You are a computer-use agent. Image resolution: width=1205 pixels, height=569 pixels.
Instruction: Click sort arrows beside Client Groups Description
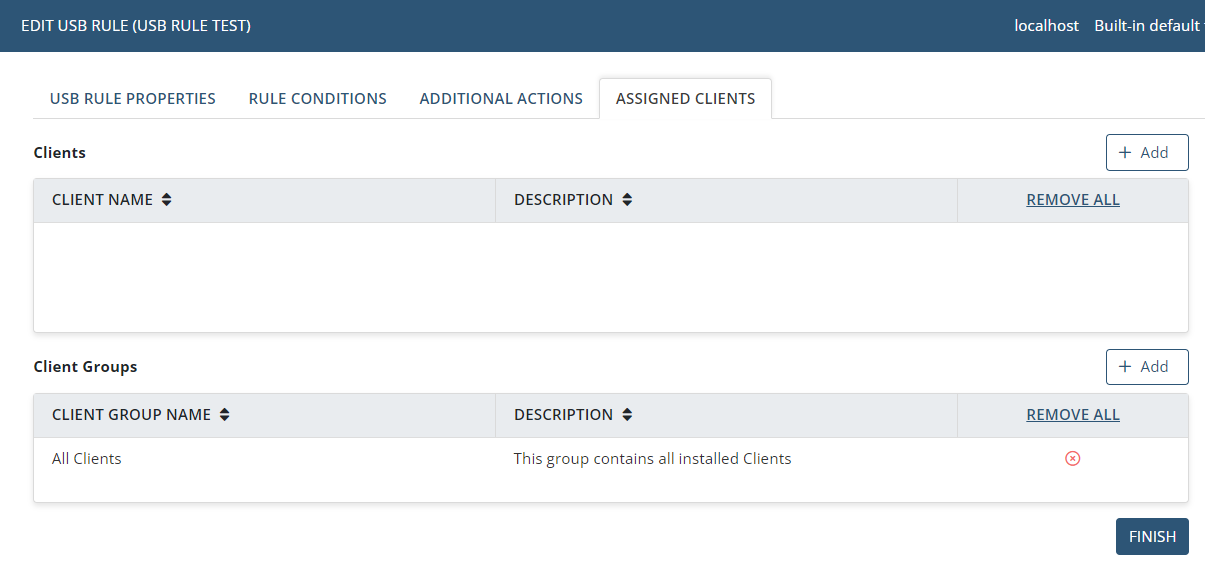pos(627,415)
